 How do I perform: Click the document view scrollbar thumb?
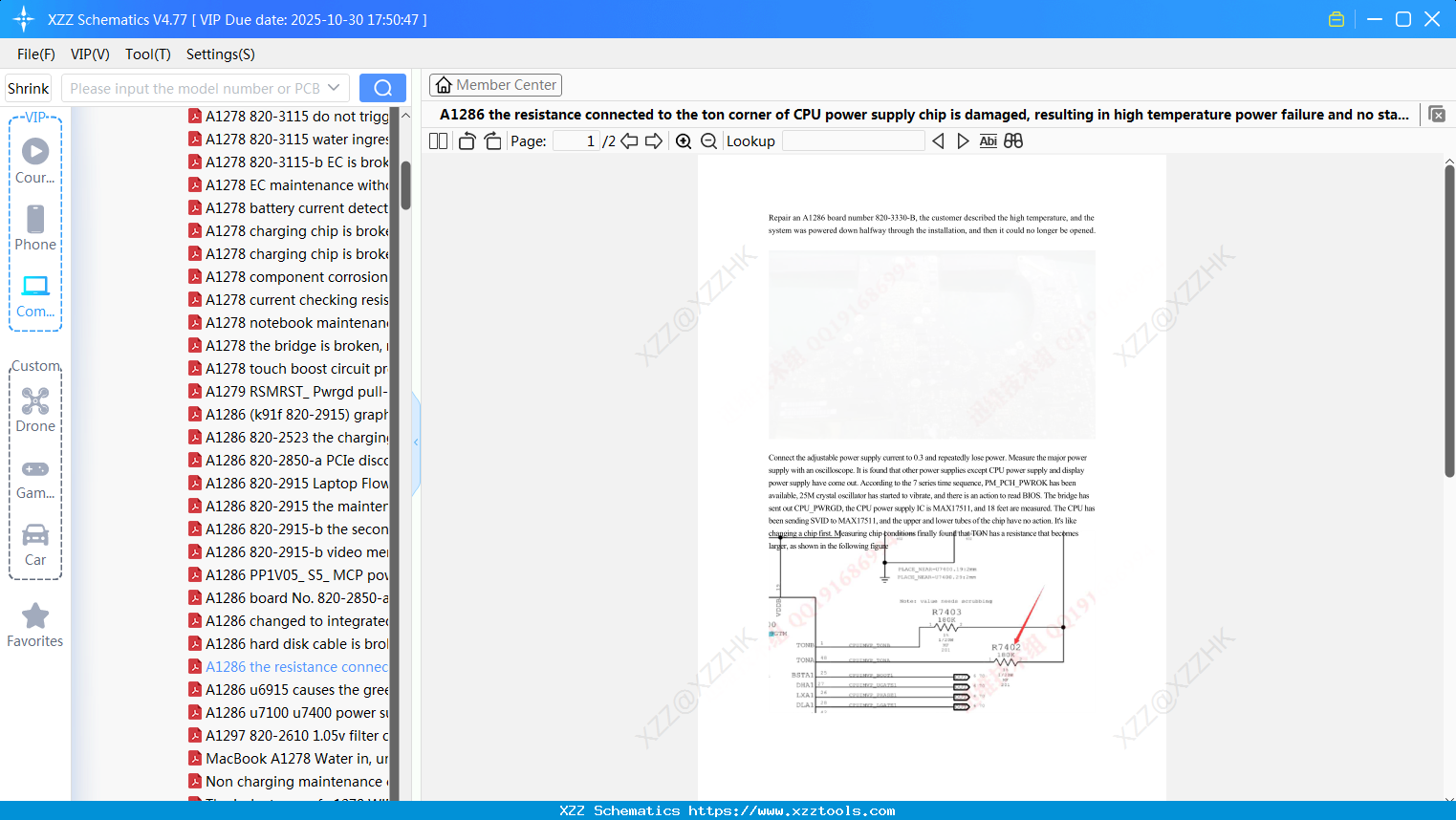(x=1449, y=321)
